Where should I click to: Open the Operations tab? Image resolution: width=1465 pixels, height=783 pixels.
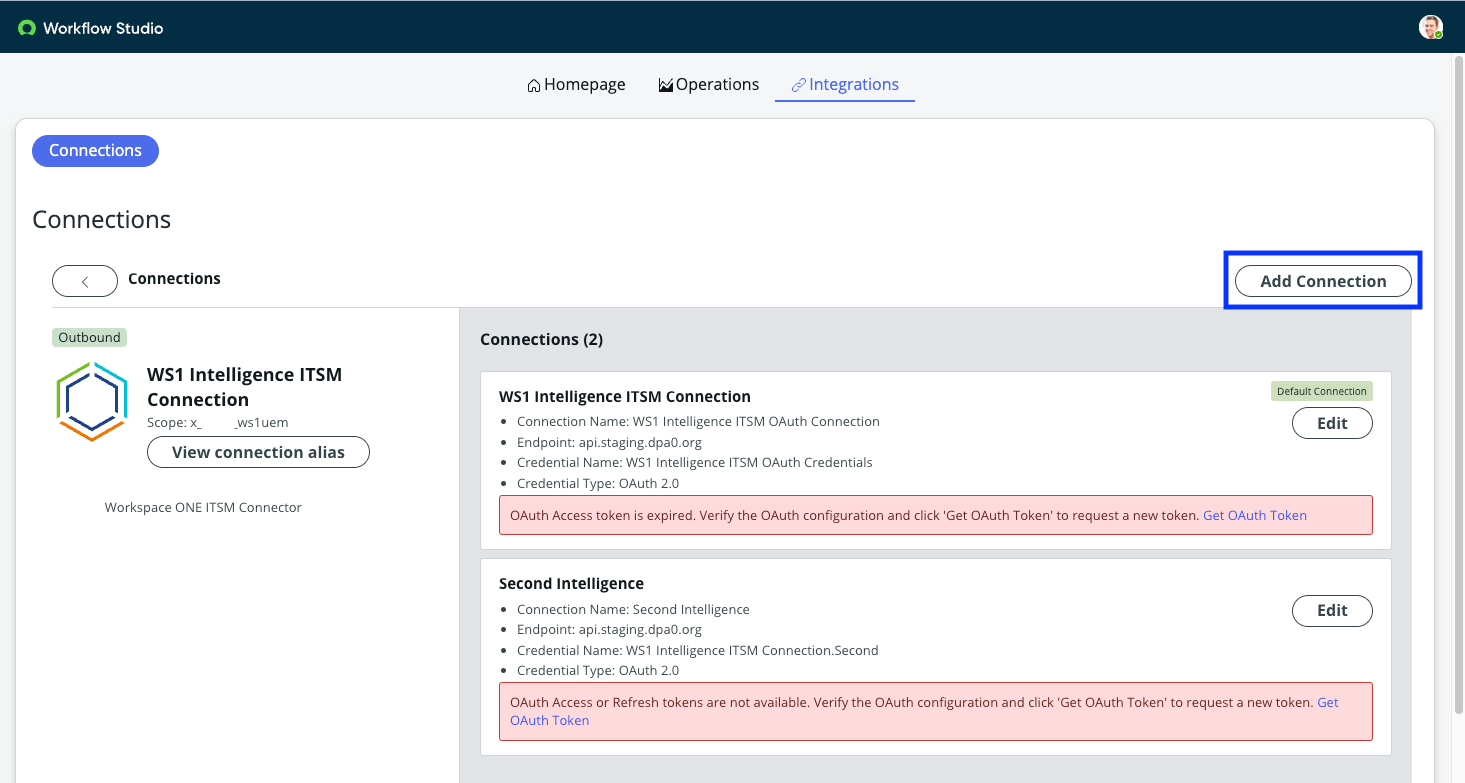[708, 85]
